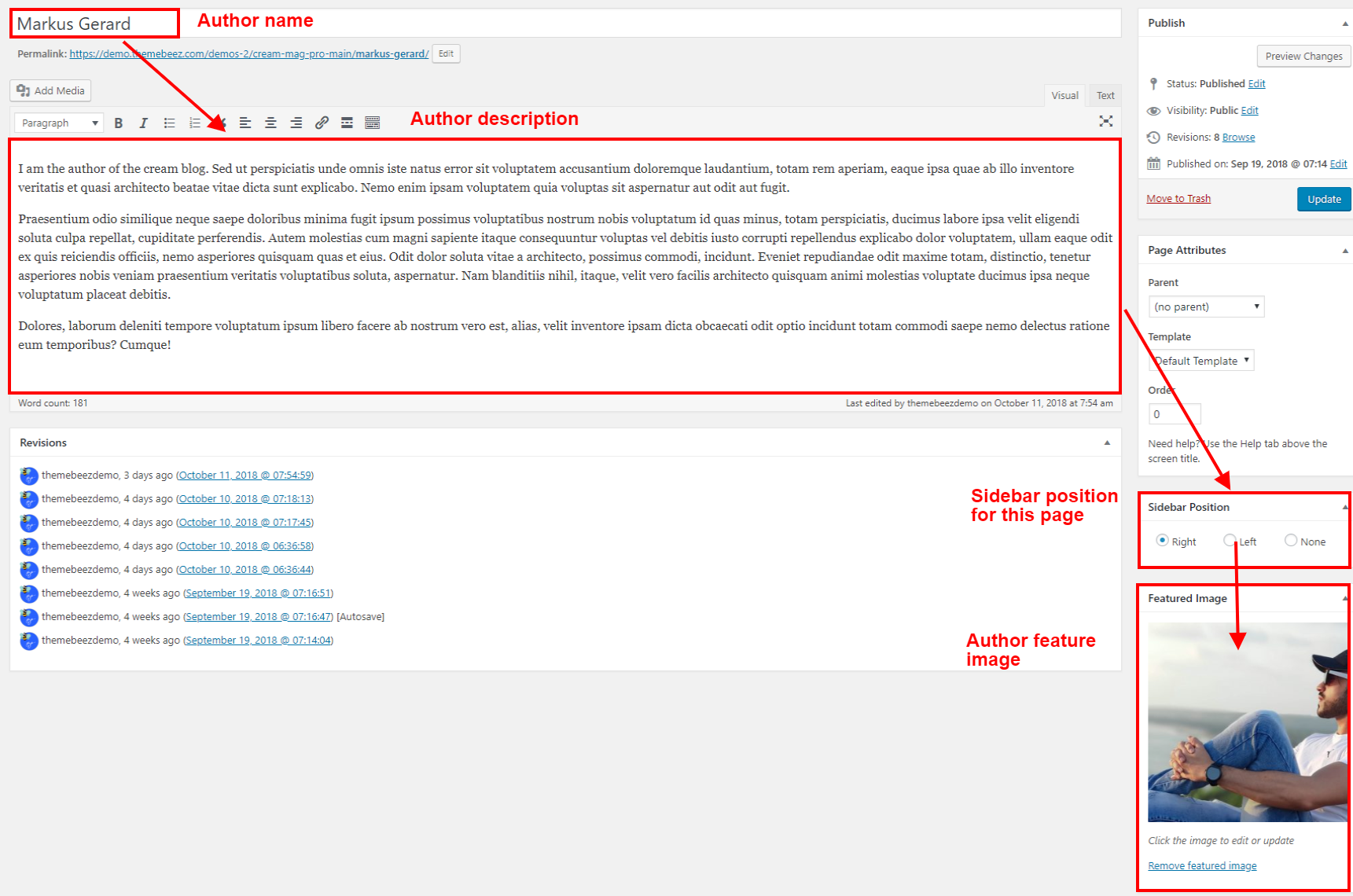Move this page to Trash

1178,198
